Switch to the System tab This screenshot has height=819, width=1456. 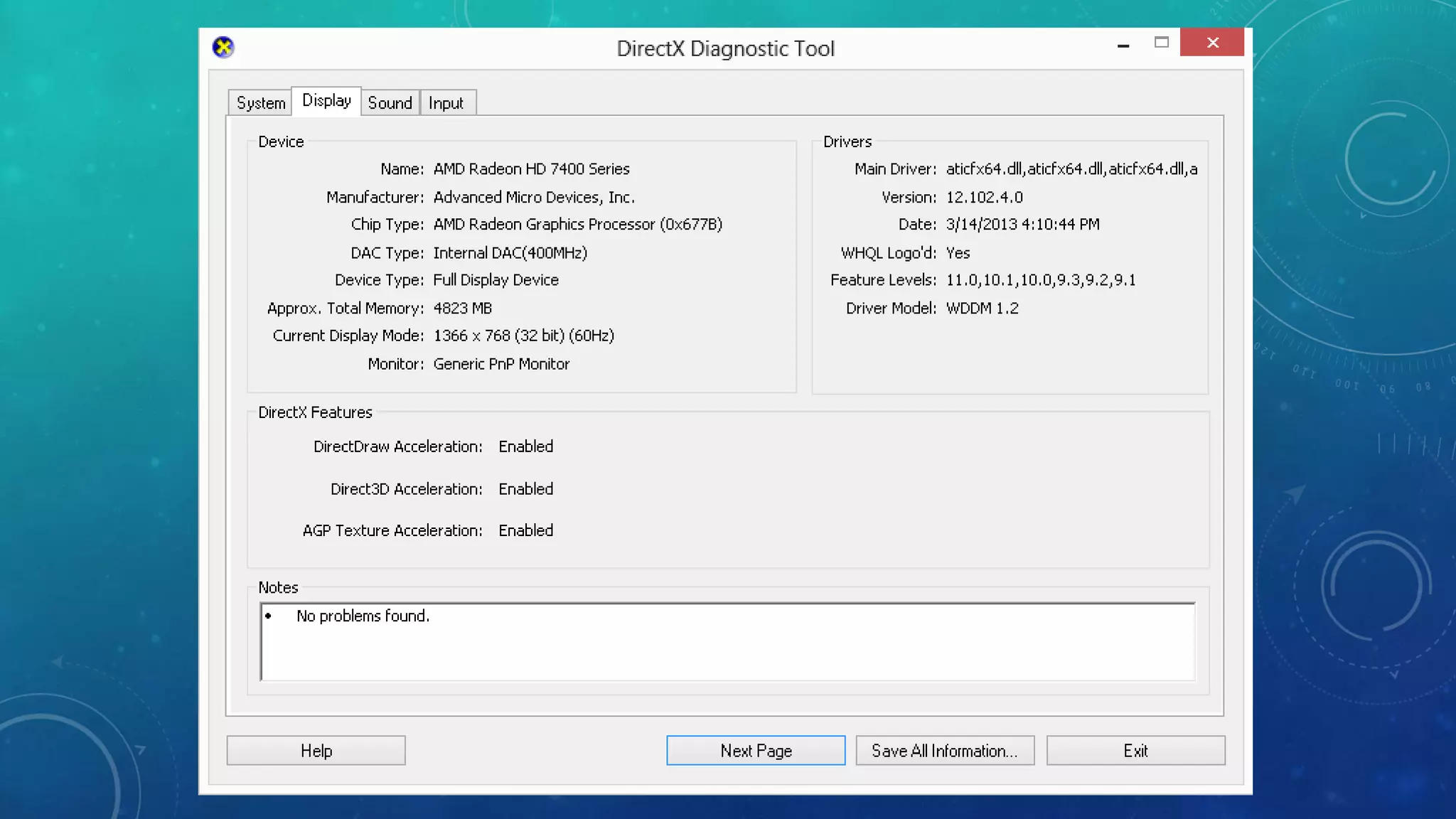(260, 103)
